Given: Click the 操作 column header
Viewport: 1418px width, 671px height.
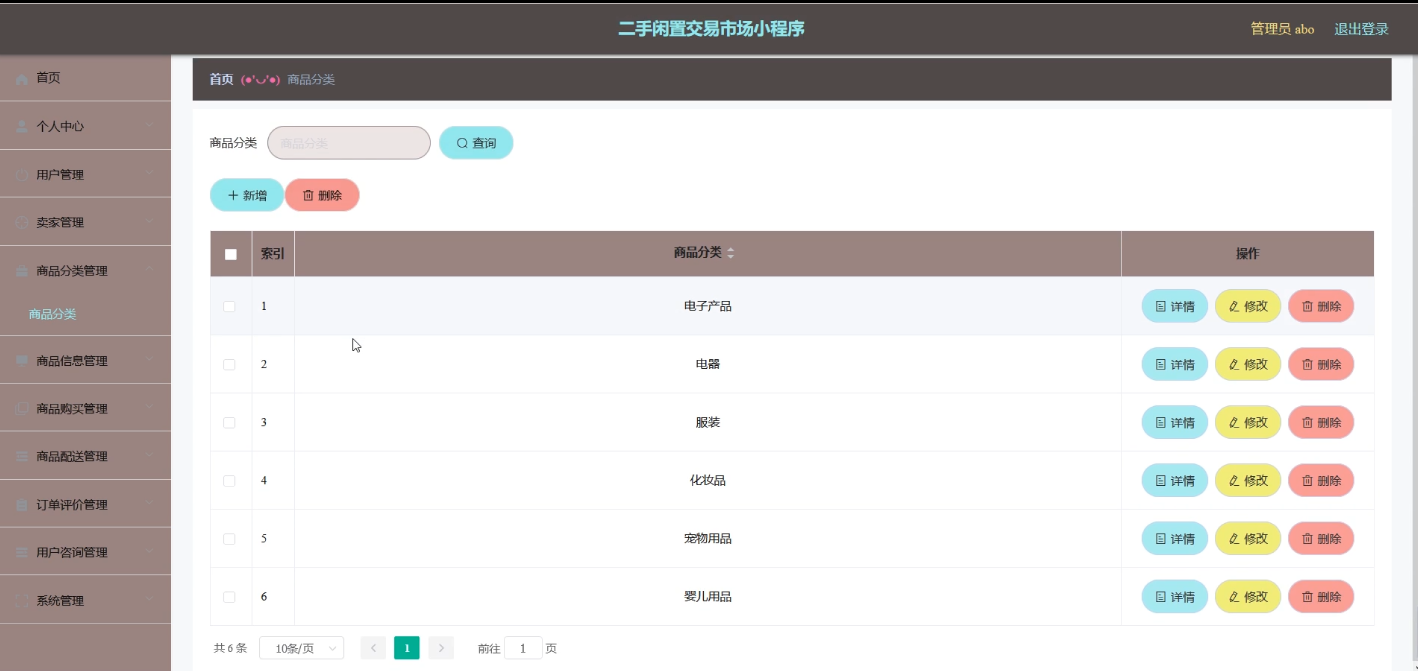Looking at the screenshot, I should click(x=1247, y=254).
